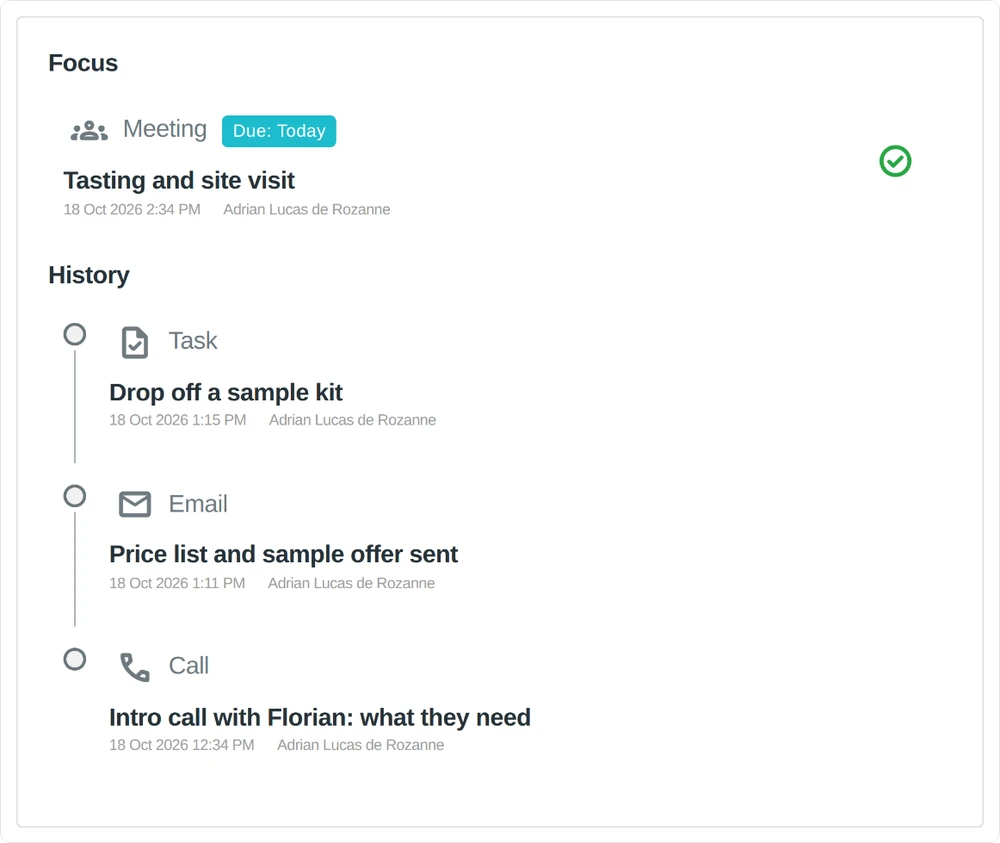
Task: Click the History section heading
Action: 89,275
